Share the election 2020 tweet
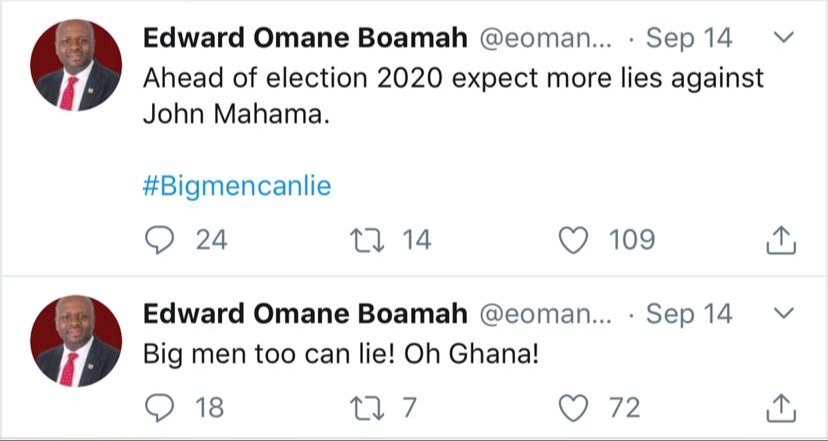 781,241
